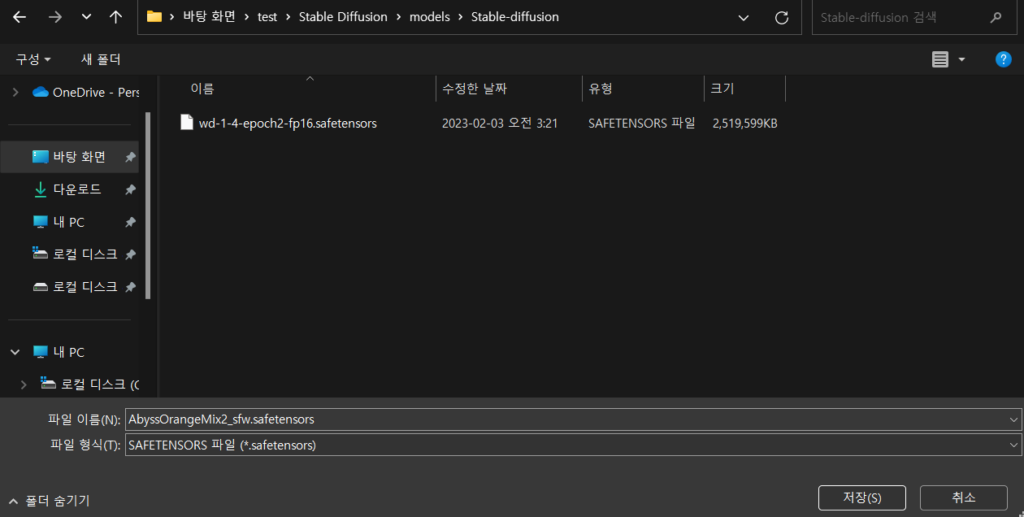Open the 파일 형식 dropdown
1024x517 pixels.
click(1014, 445)
